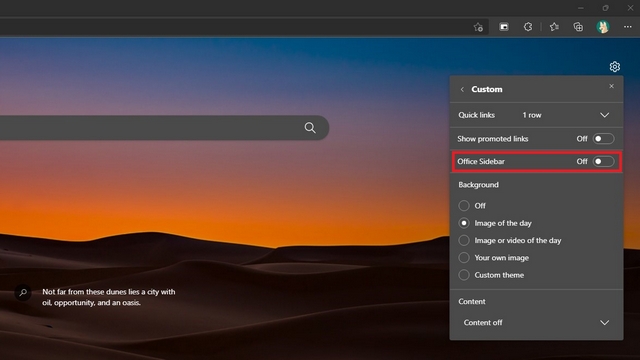Viewport: 640px width, 360px height.
Task: Toggle Show promoted links switch
Action: pos(603,139)
